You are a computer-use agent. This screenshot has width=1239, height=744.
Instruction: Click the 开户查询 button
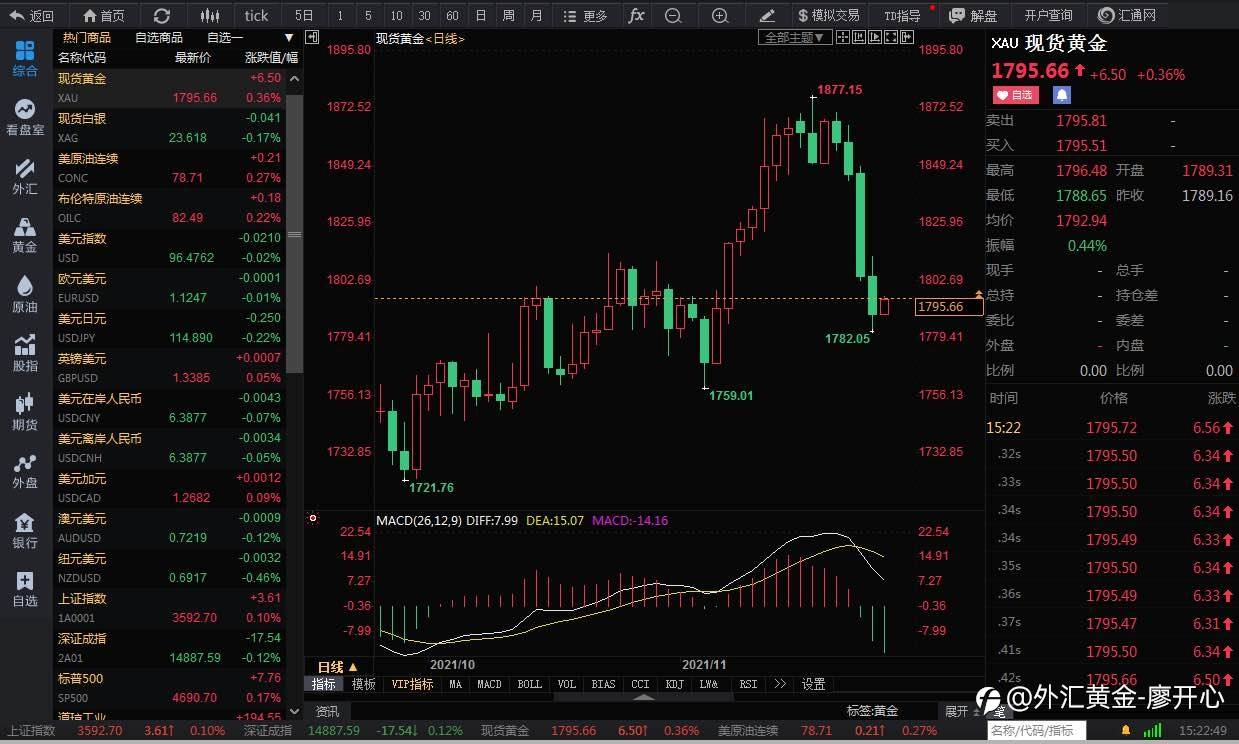point(1048,15)
